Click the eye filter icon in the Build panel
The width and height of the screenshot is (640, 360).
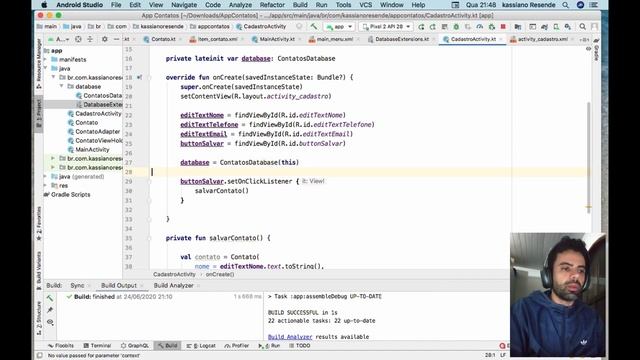coord(50,322)
